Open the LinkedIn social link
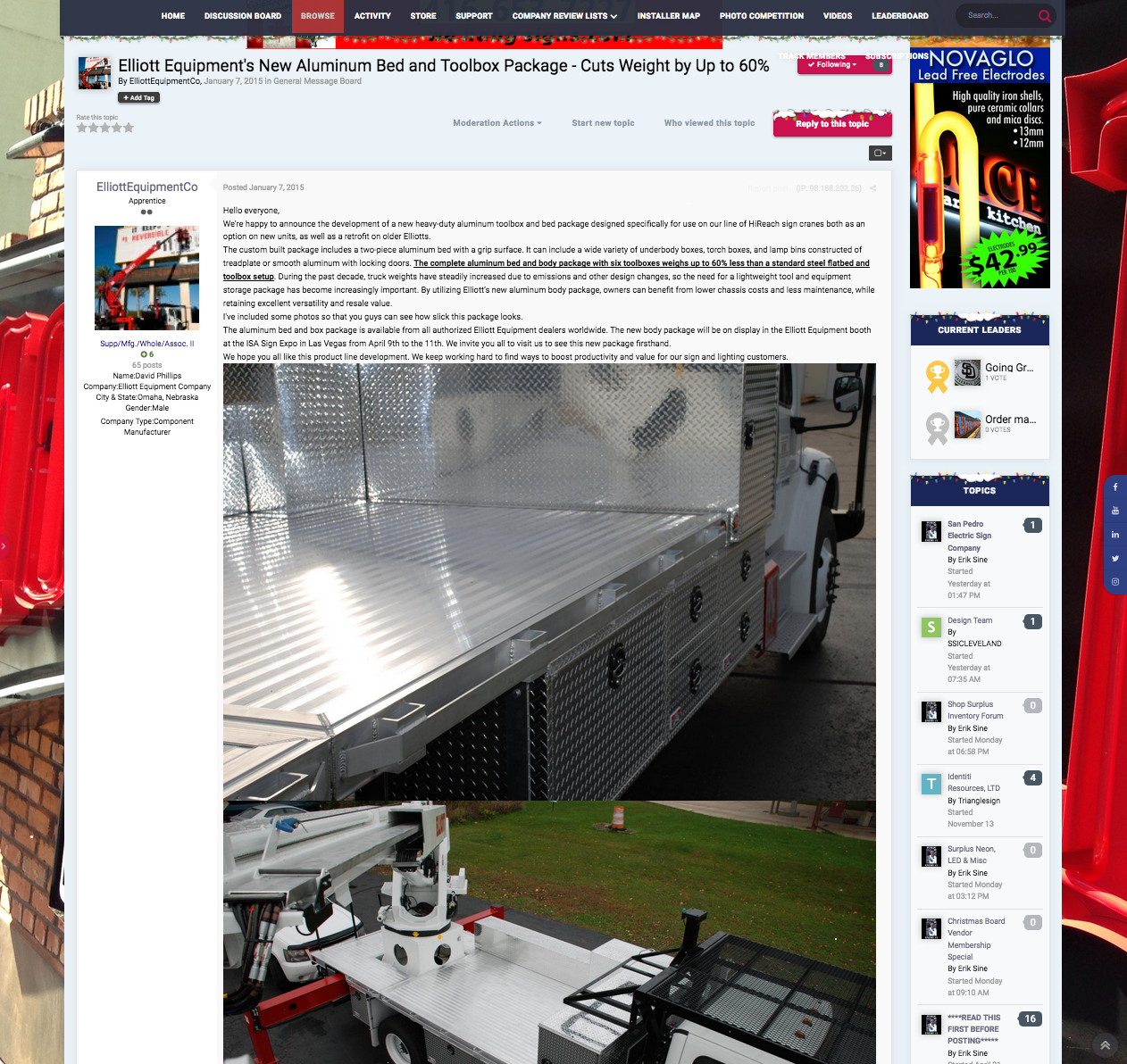Screen dimensions: 1127x1064 click(1115, 535)
